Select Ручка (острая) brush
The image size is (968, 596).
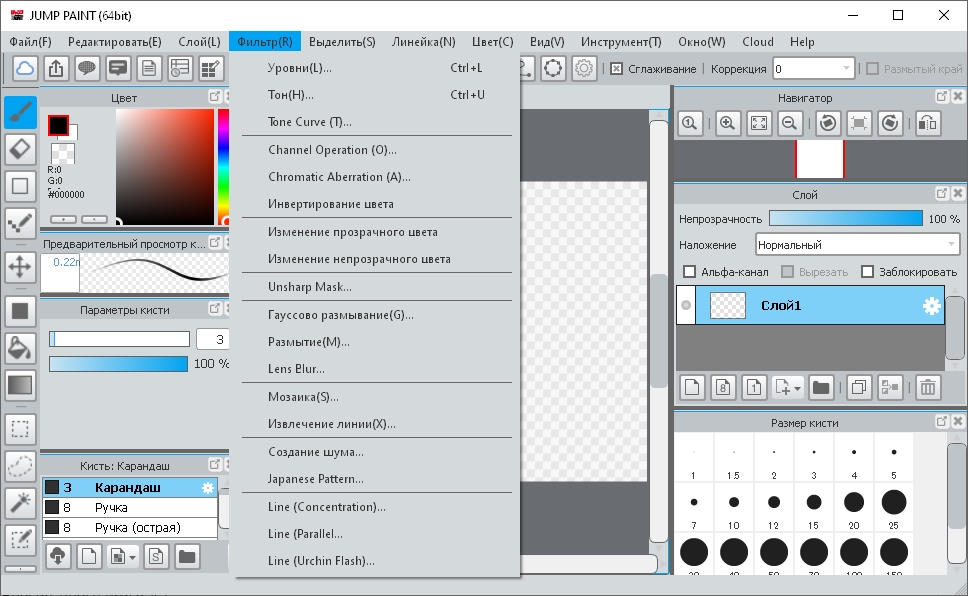tap(130, 527)
